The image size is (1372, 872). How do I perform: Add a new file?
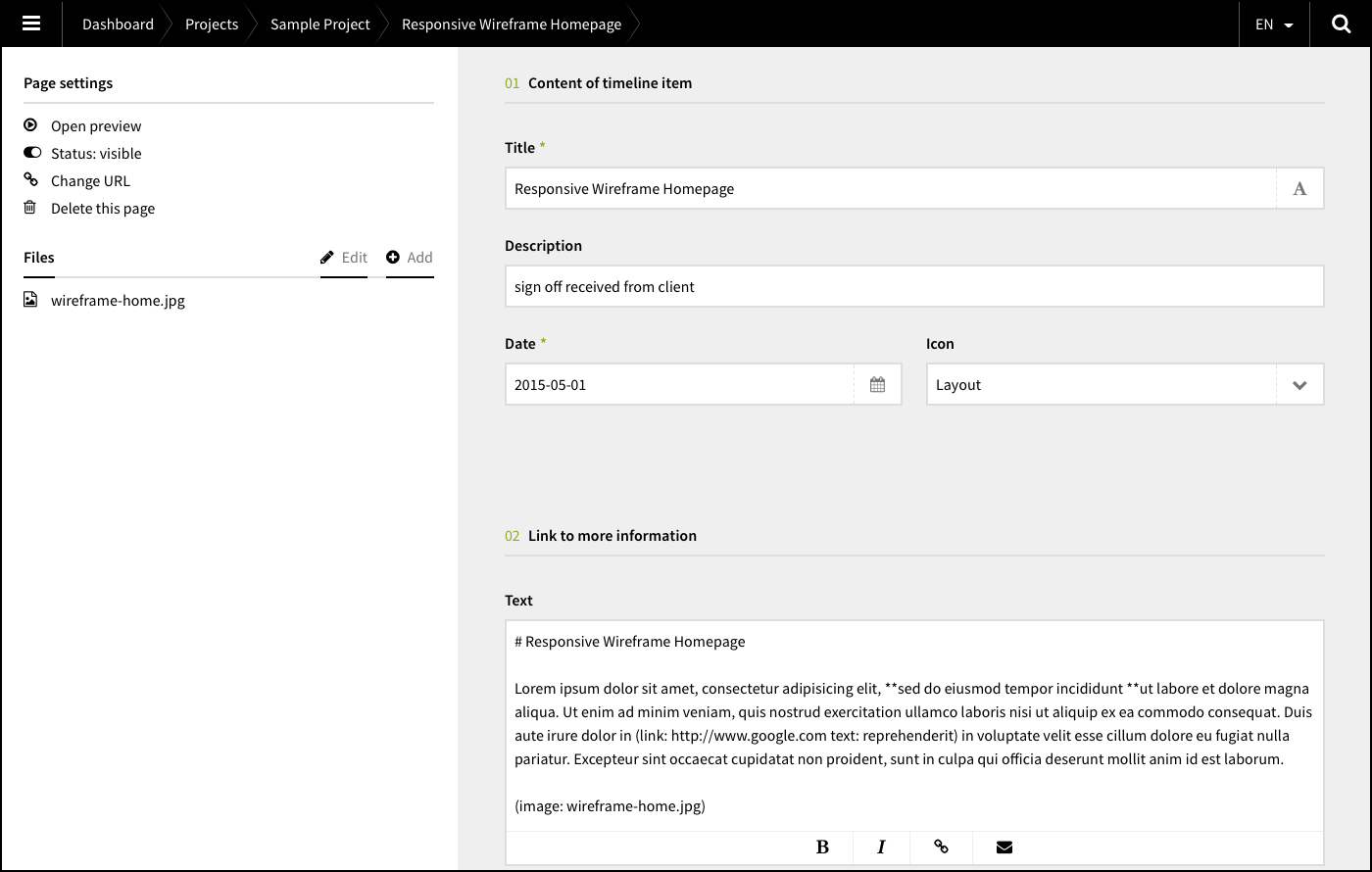[410, 258]
